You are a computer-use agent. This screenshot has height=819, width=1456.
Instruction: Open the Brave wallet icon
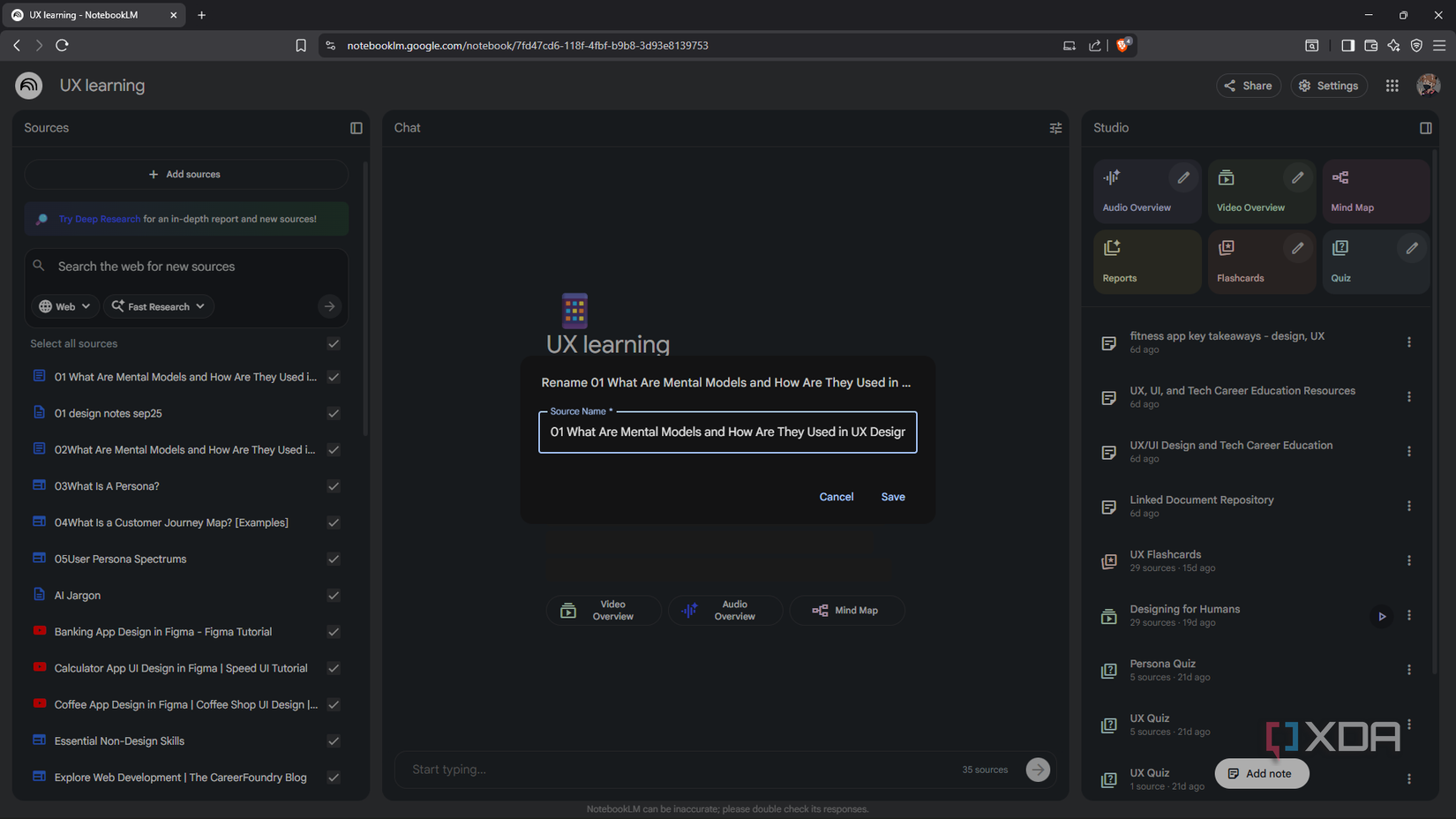[1370, 45]
